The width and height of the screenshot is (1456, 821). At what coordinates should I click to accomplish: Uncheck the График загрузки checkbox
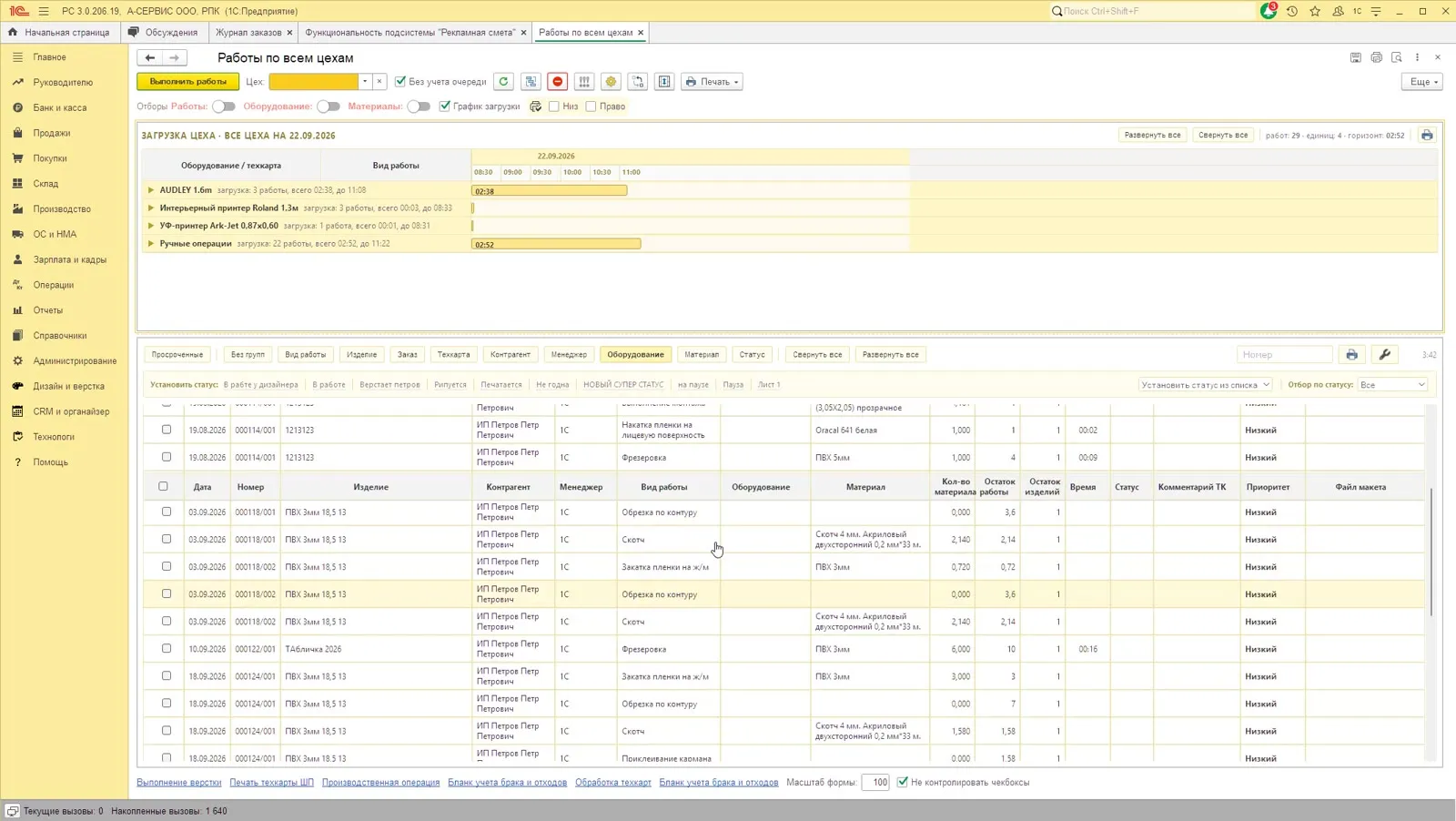click(445, 106)
